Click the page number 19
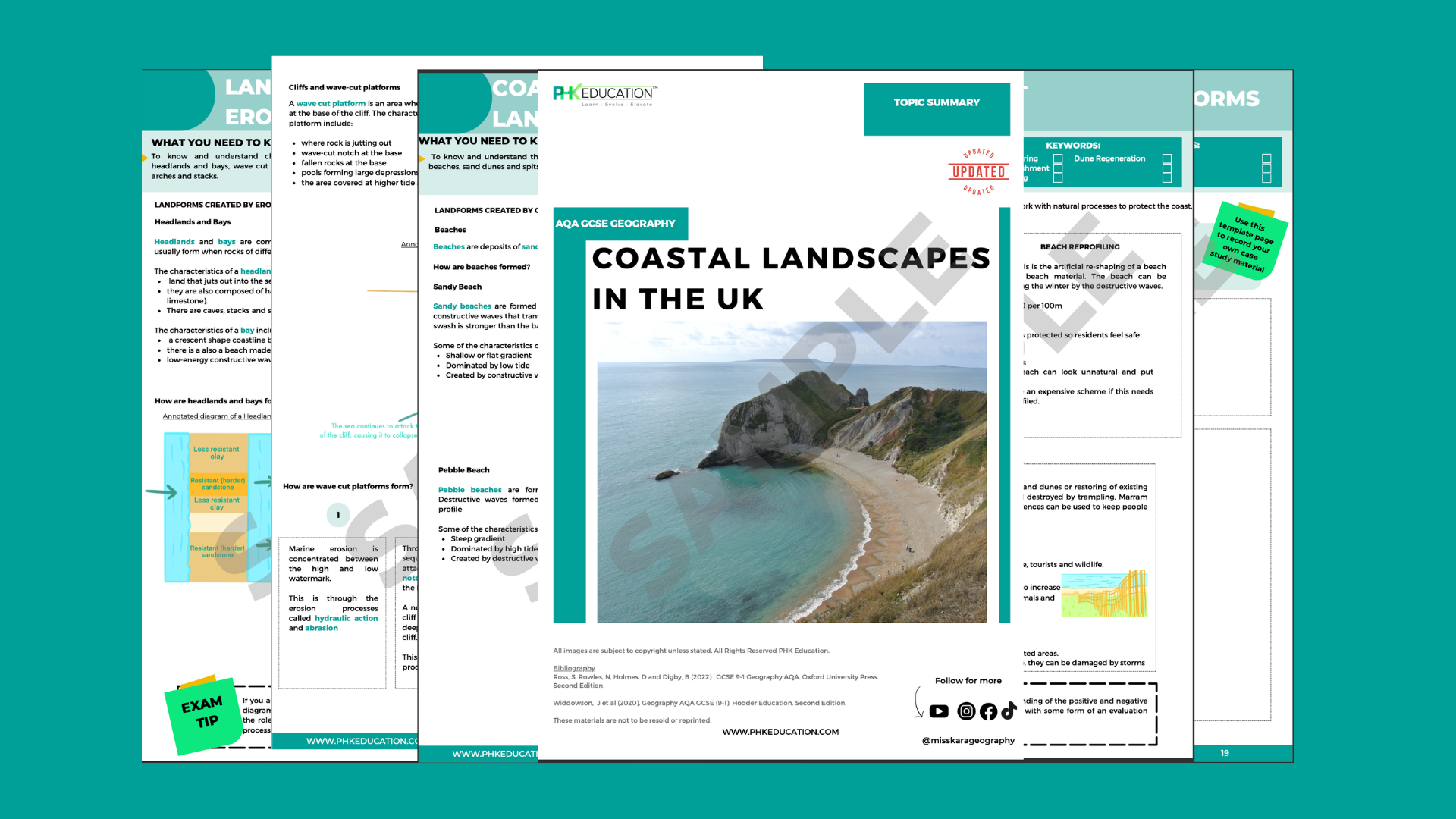 pos(1225,753)
